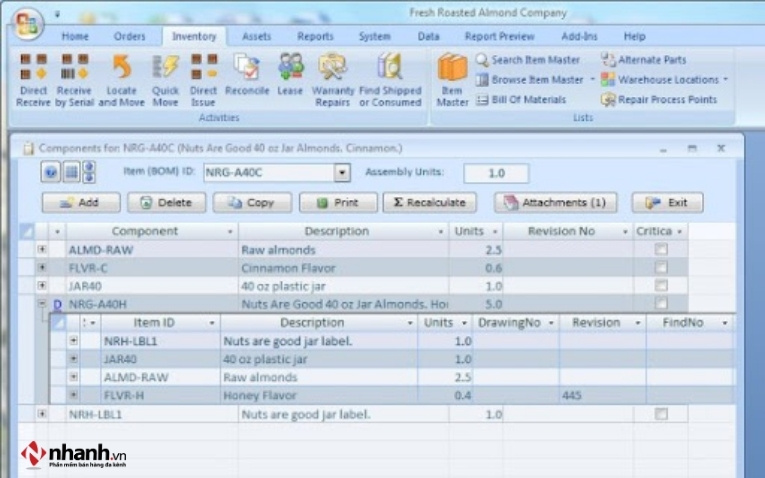The height and width of the screenshot is (478, 765).
Task: Click the Add button
Action: [x=81, y=202]
